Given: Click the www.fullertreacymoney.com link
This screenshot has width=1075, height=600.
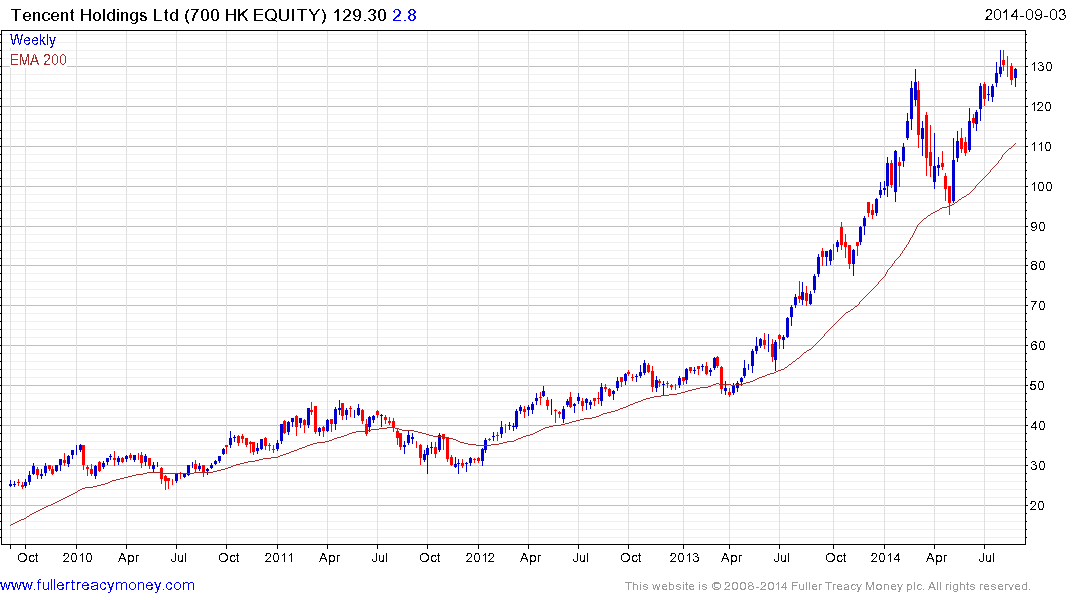Looking at the screenshot, I should 97,585.
